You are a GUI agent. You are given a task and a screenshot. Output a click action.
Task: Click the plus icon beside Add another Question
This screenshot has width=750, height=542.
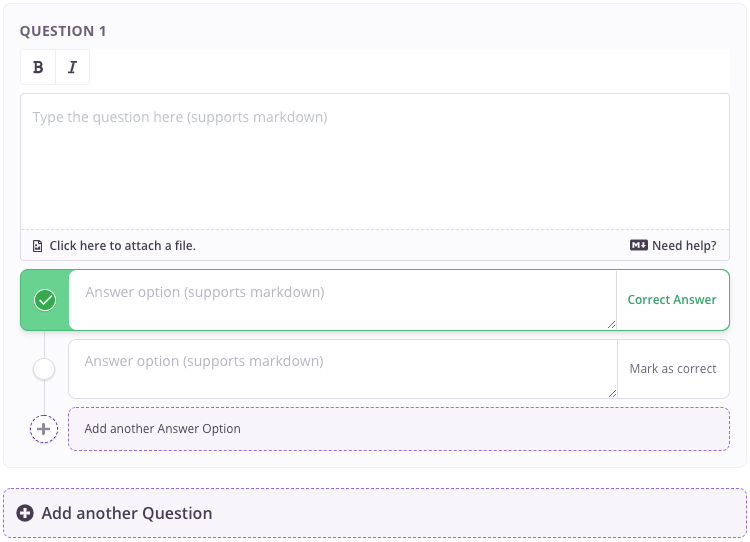[26, 514]
